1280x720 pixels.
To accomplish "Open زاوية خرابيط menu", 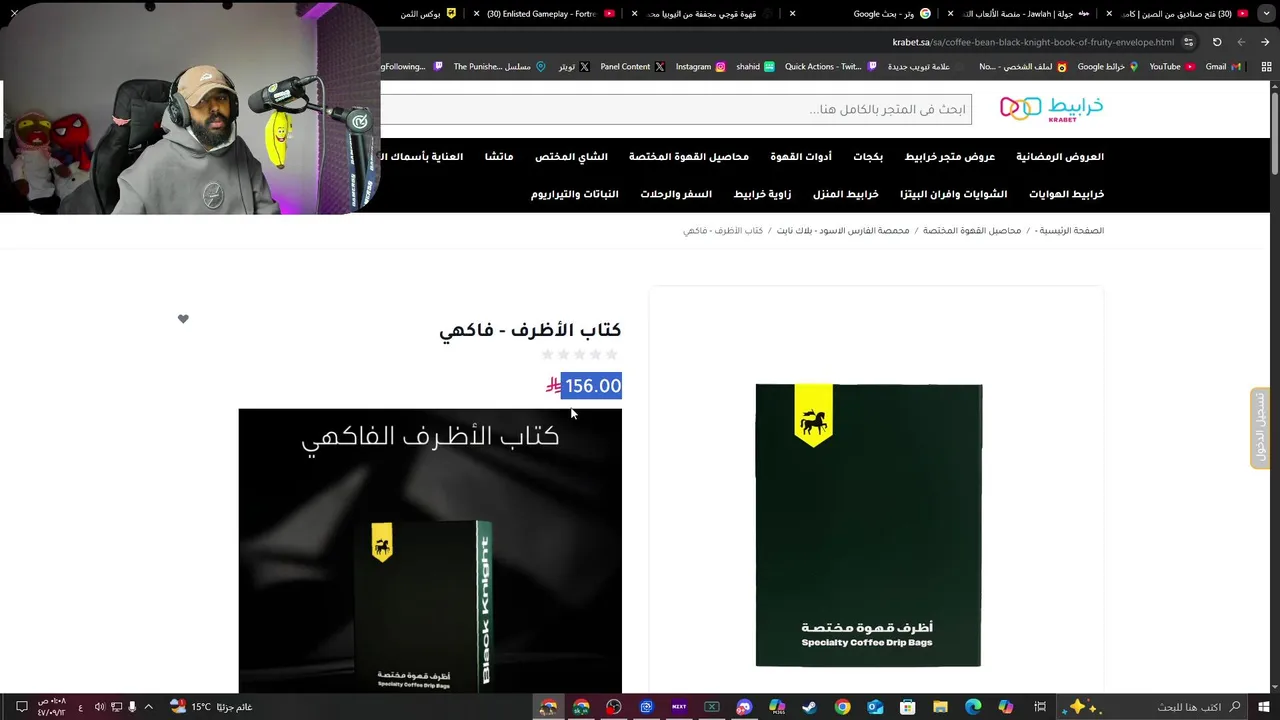I will click(x=763, y=194).
